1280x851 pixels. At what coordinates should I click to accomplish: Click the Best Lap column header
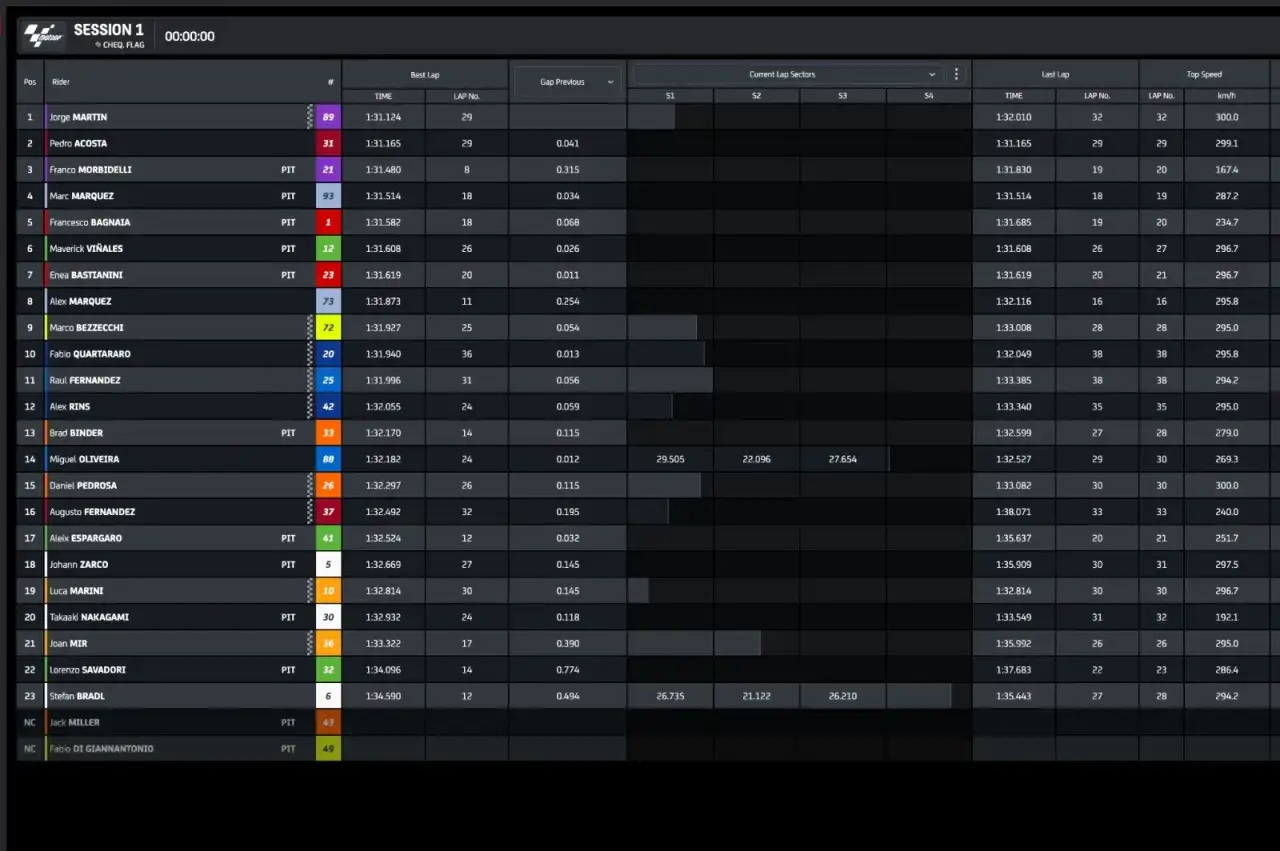tap(425, 75)
